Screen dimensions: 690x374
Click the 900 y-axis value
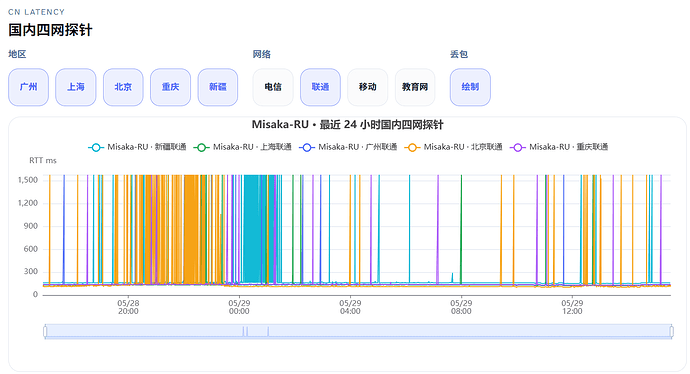31,226
